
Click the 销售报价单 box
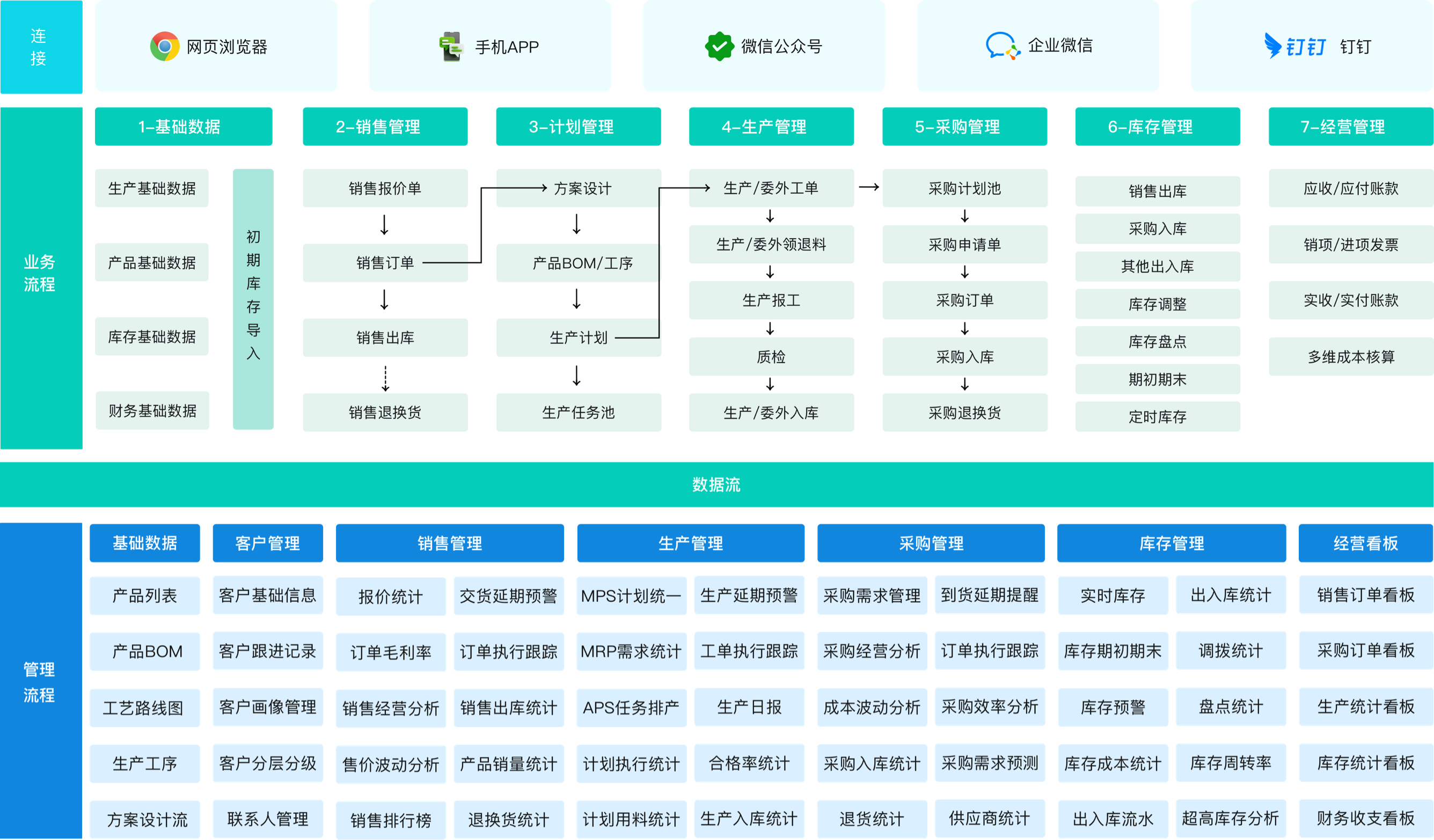(x=385, y=188)
